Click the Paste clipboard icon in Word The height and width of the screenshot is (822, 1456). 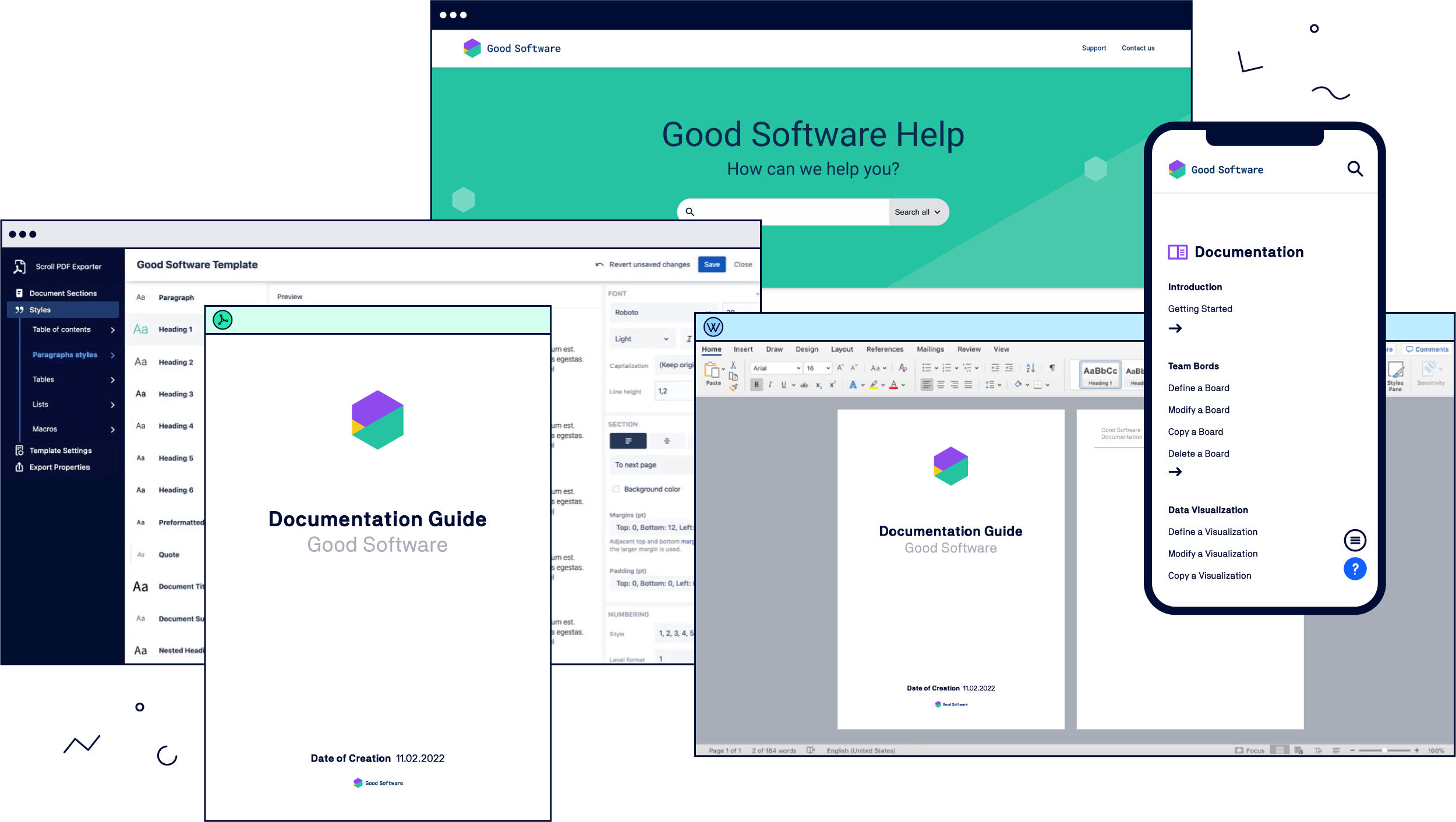(712, 370)
